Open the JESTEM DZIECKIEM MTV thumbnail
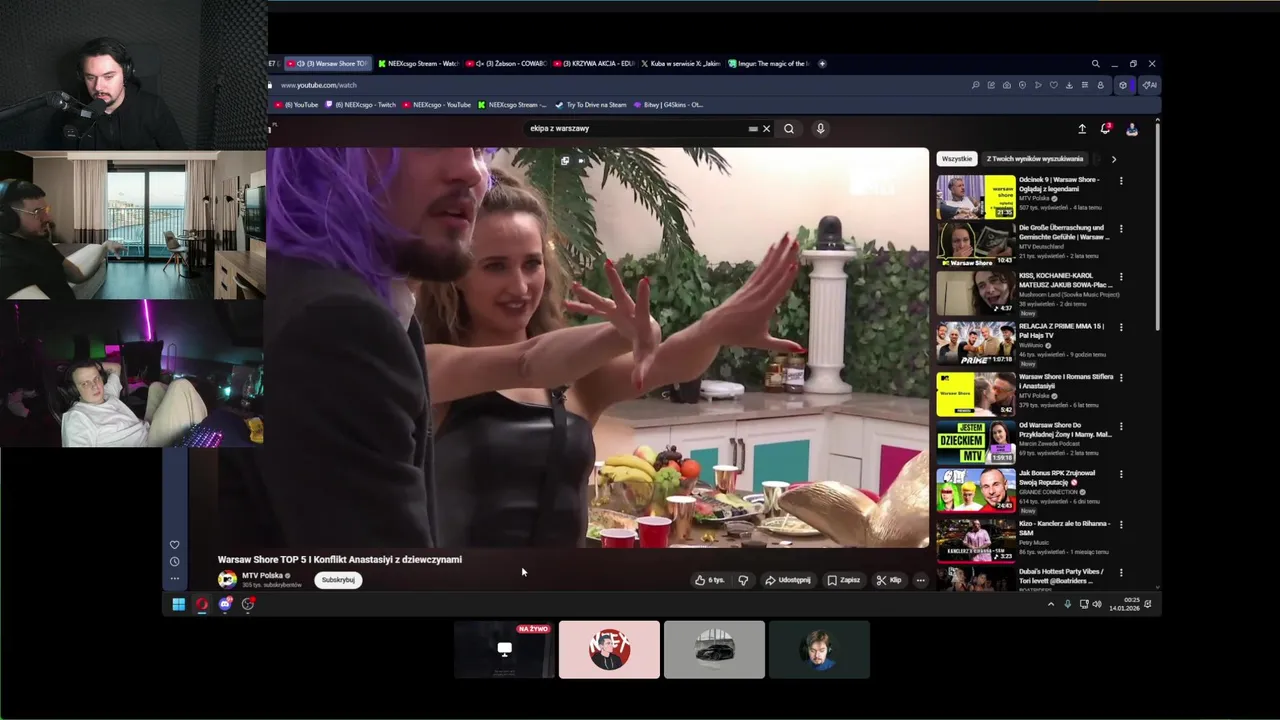Viewport: 1280px width, 720px height. click(976, 442)
